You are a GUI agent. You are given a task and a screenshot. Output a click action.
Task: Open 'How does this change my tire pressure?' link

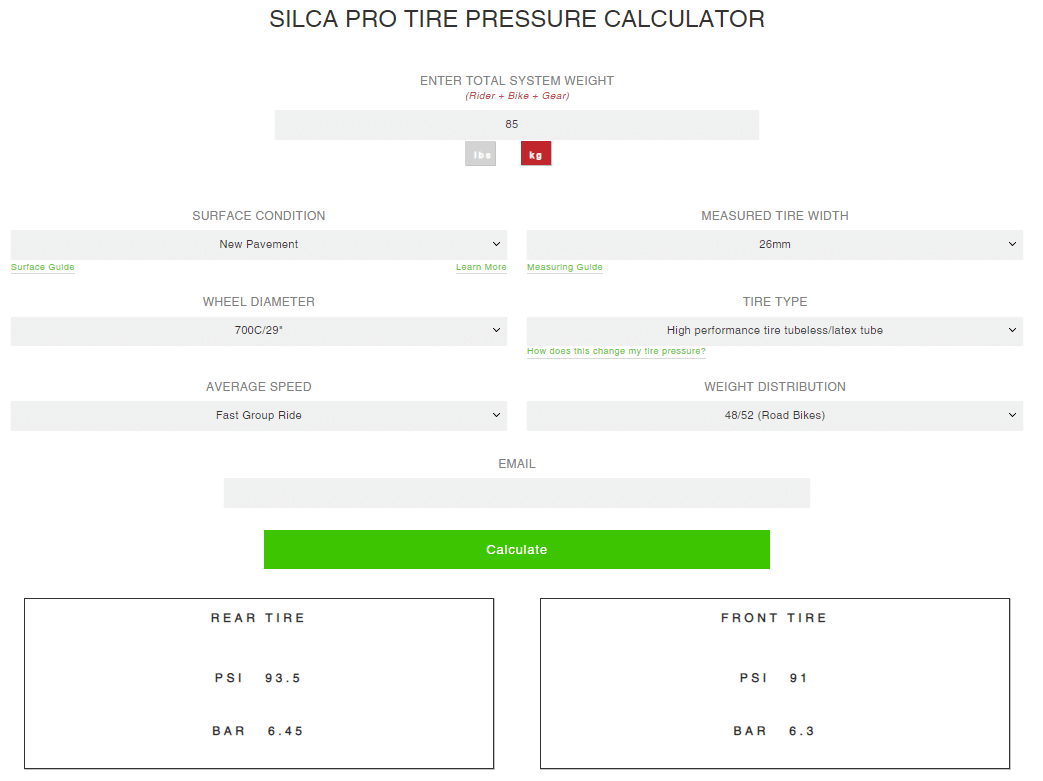coord(616,351)
